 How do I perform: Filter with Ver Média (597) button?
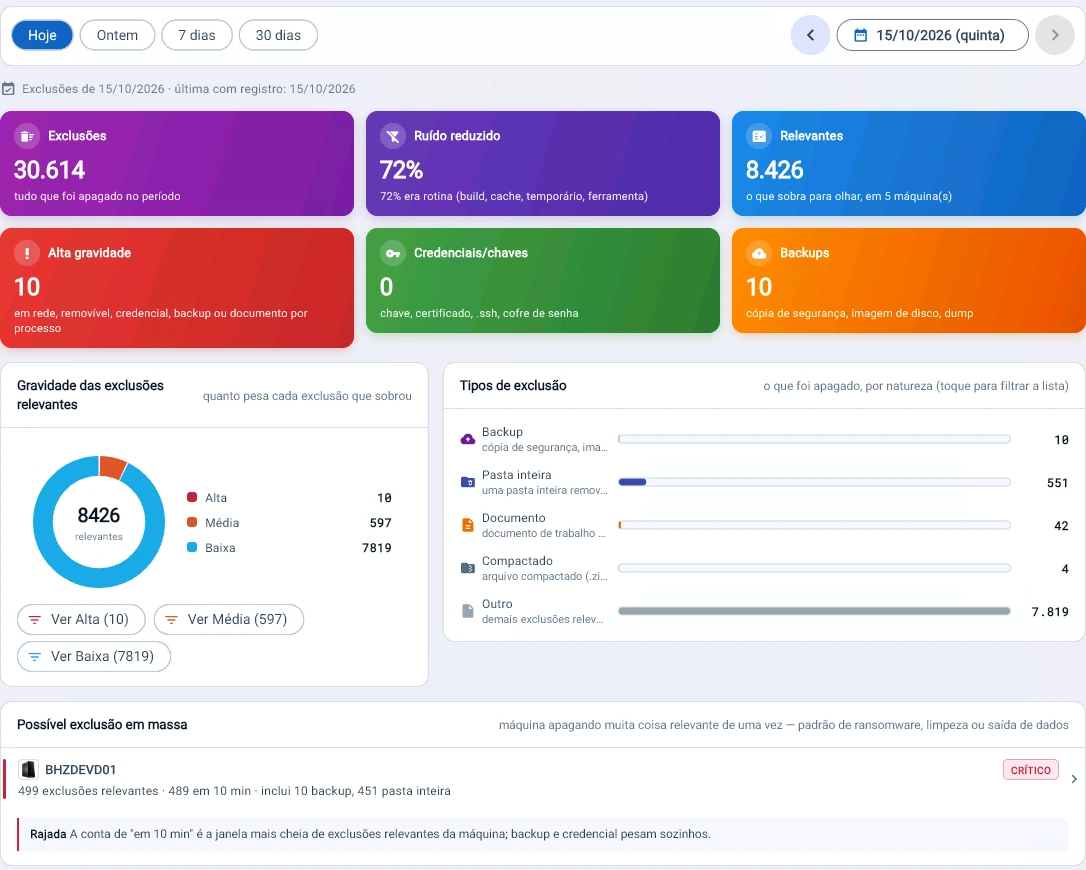pyautogui.click(x=229, y=619)
